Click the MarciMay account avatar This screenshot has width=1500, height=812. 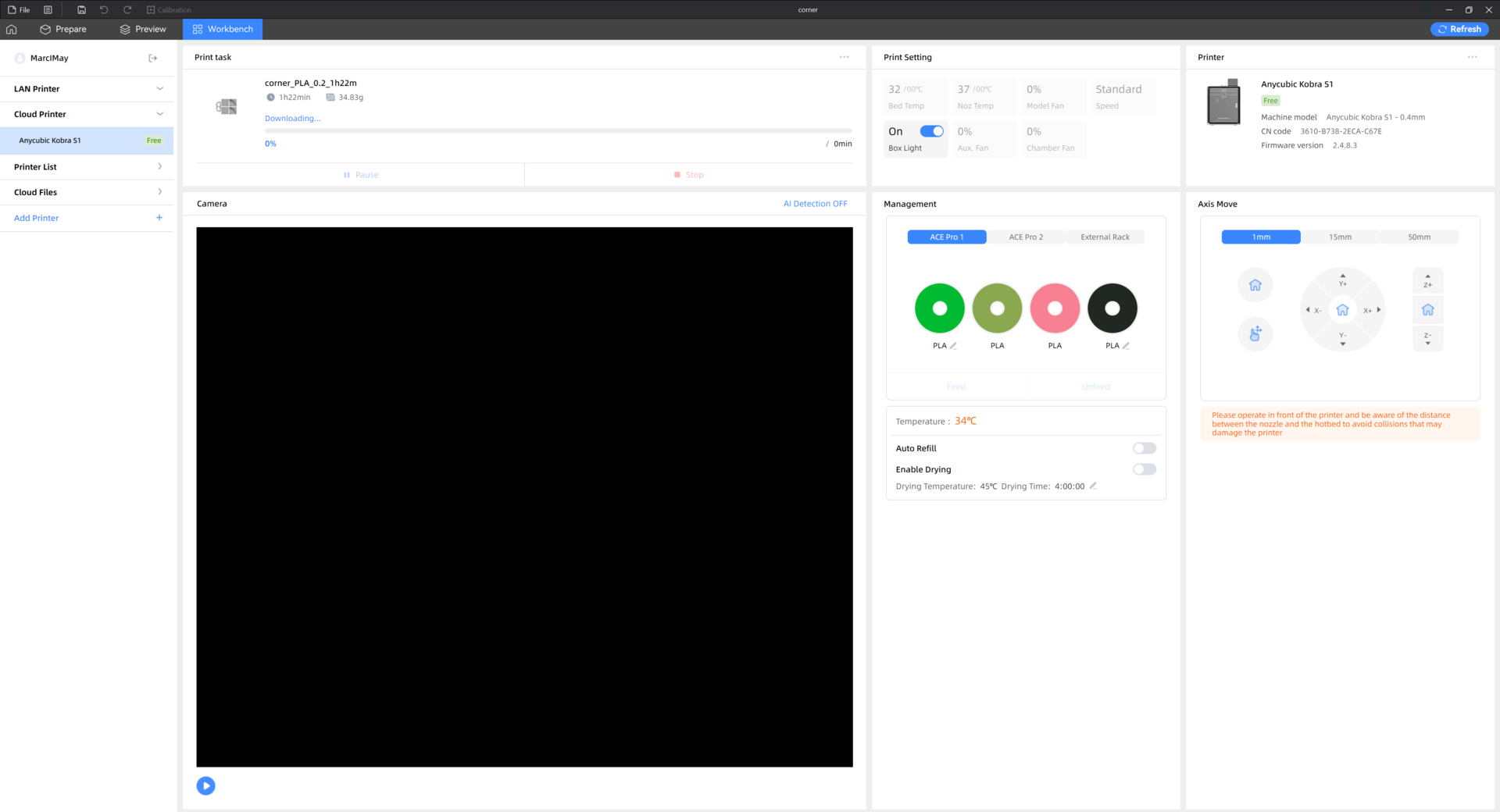point(20,58)
